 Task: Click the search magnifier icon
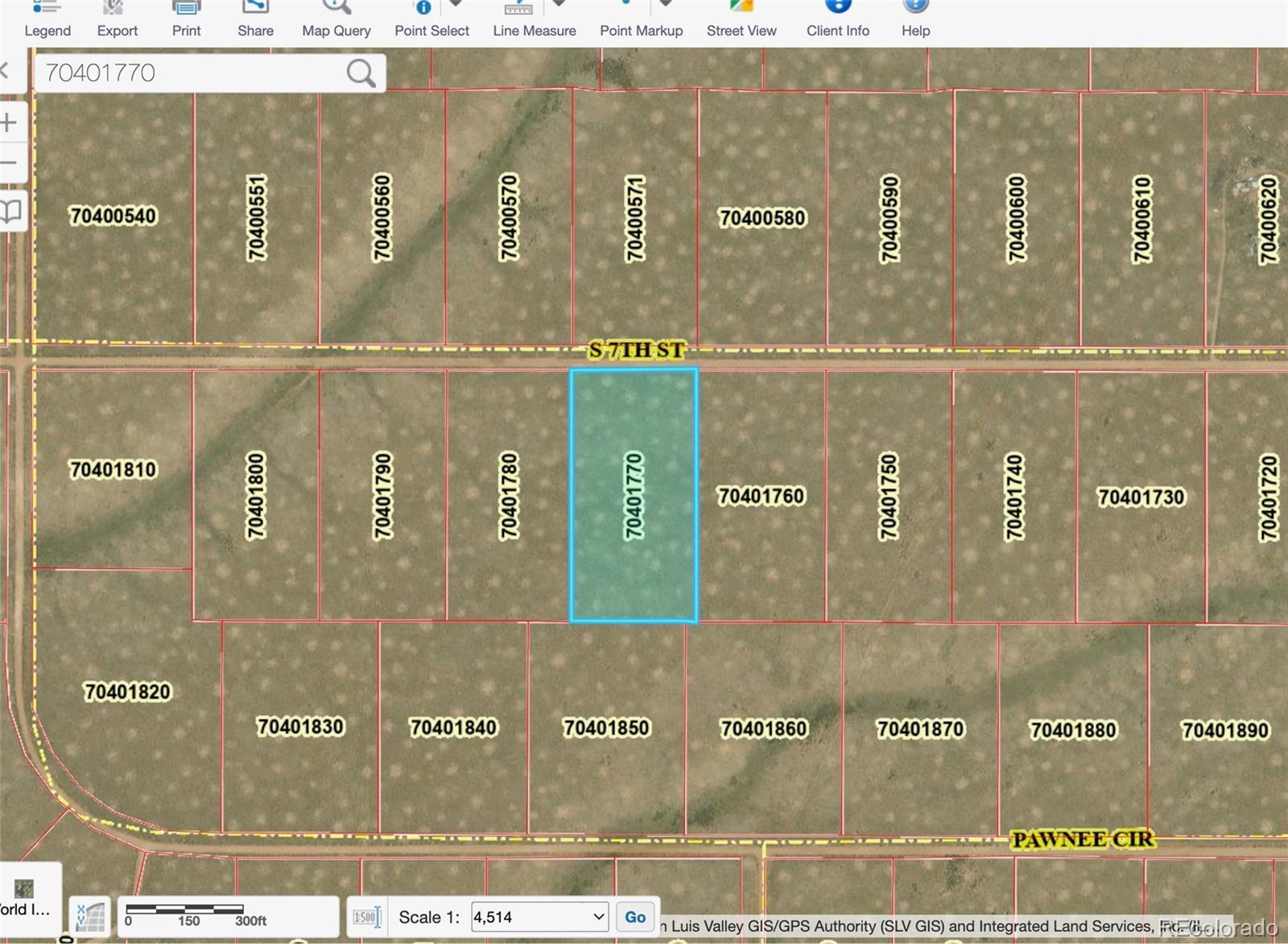click(361, 73)
